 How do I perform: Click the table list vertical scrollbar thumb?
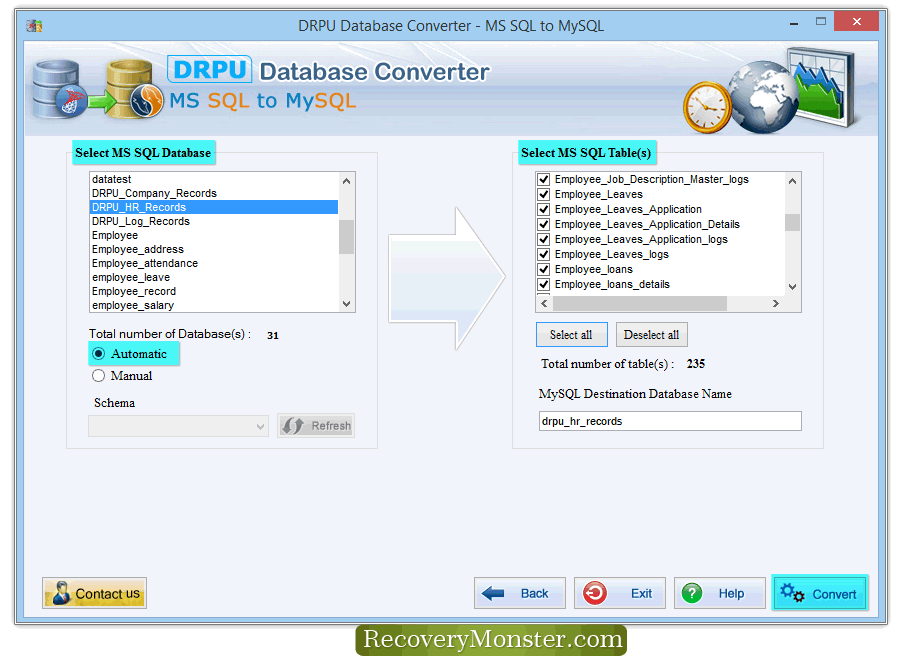793,222
